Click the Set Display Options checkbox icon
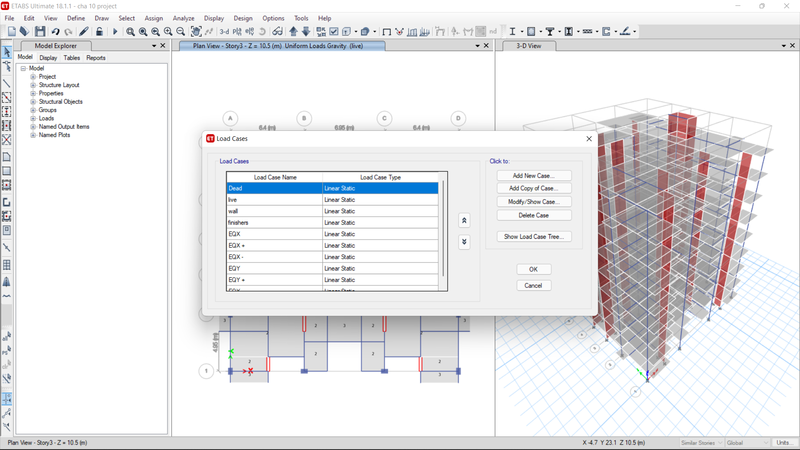 point(334,32)
